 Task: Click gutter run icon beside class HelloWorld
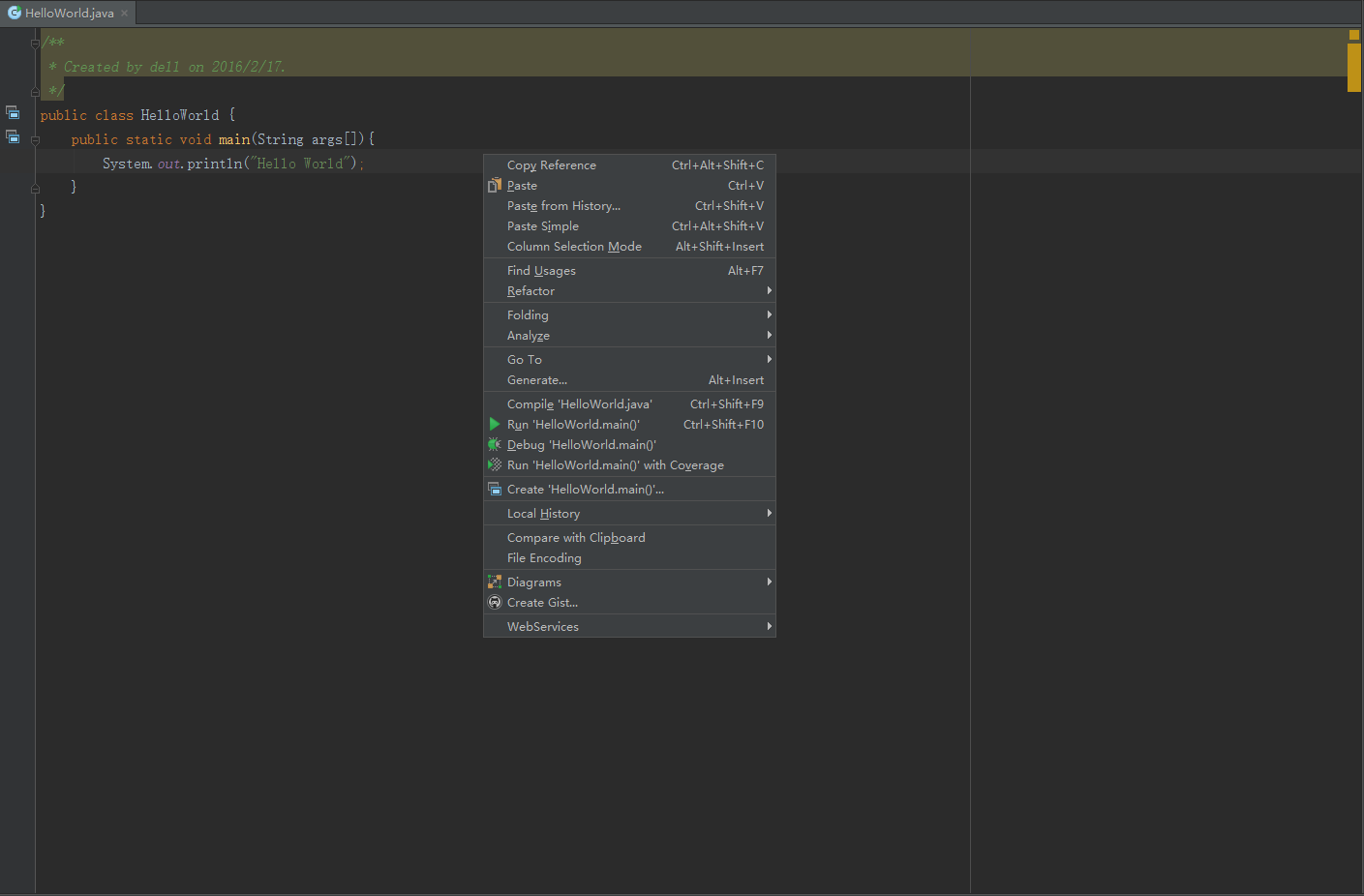tap(13, 112)
